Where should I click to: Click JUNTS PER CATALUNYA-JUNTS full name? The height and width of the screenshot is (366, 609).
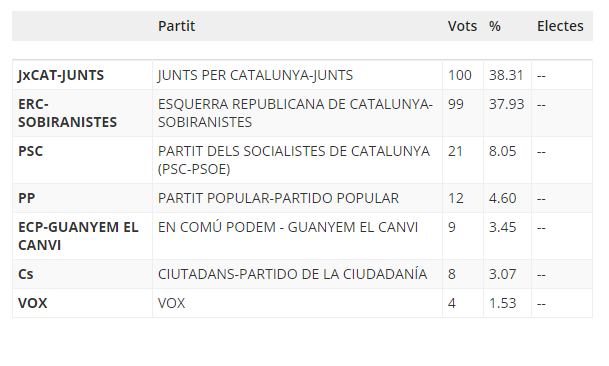tap(255, 75)
